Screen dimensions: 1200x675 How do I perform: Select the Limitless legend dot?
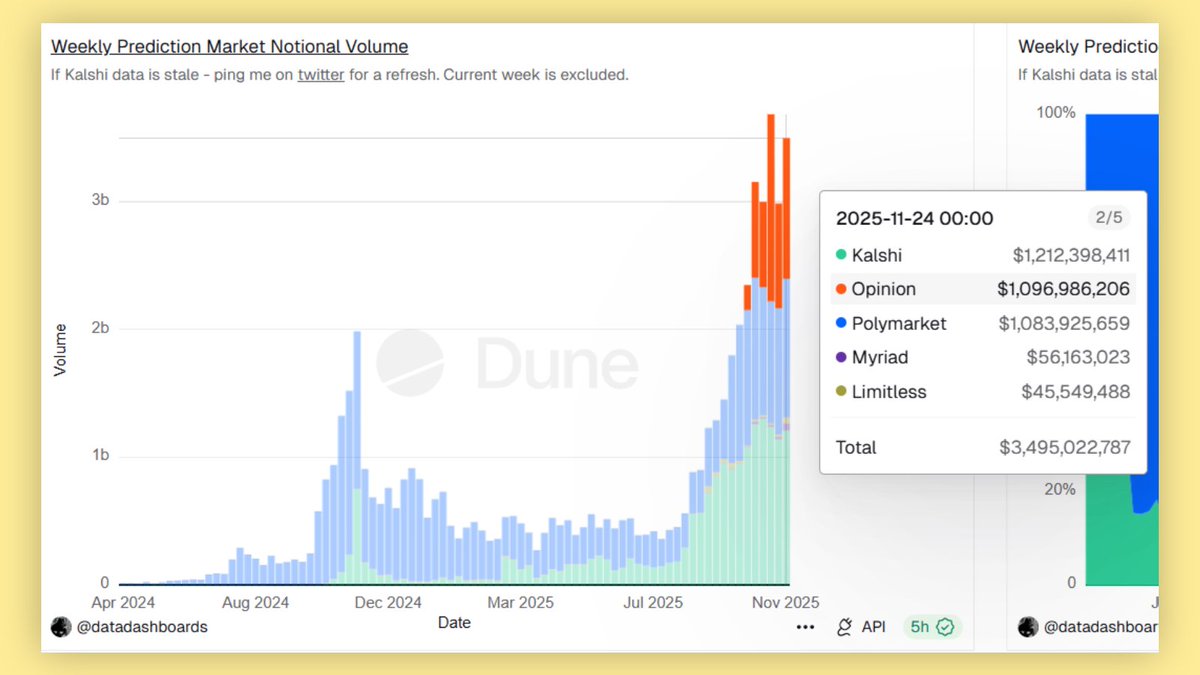[842, 392]
